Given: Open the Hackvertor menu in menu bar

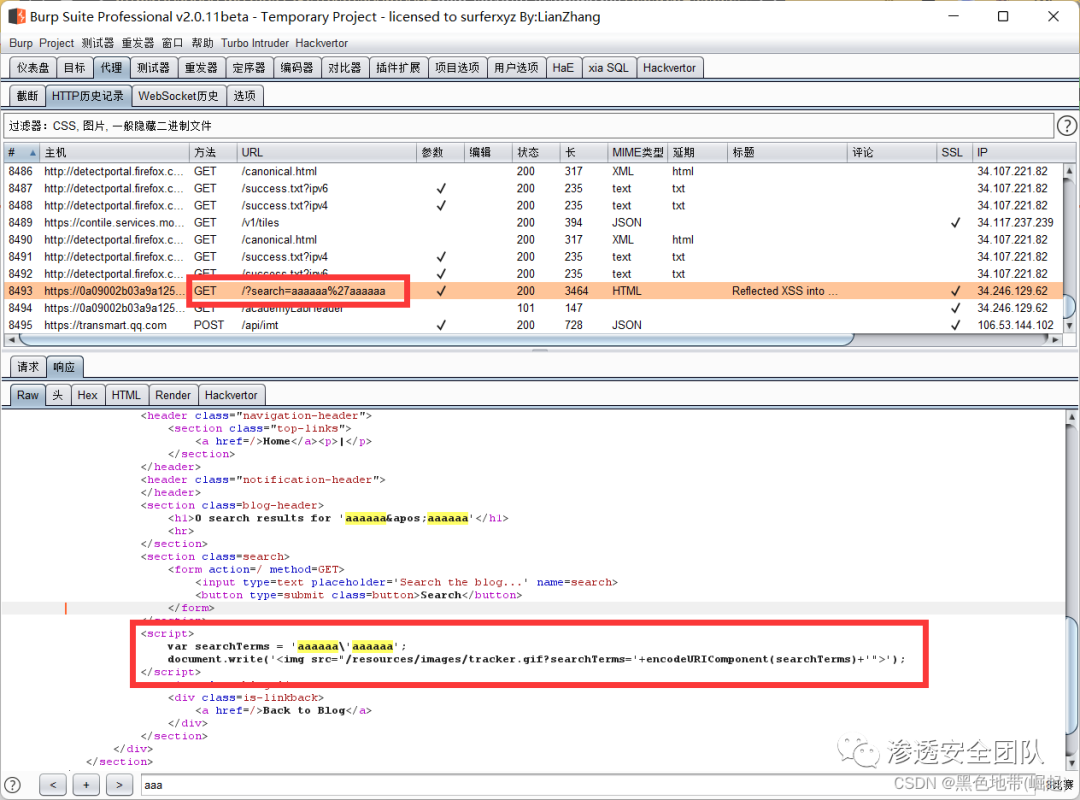Looking at the screenshot, I should [322, 43].
